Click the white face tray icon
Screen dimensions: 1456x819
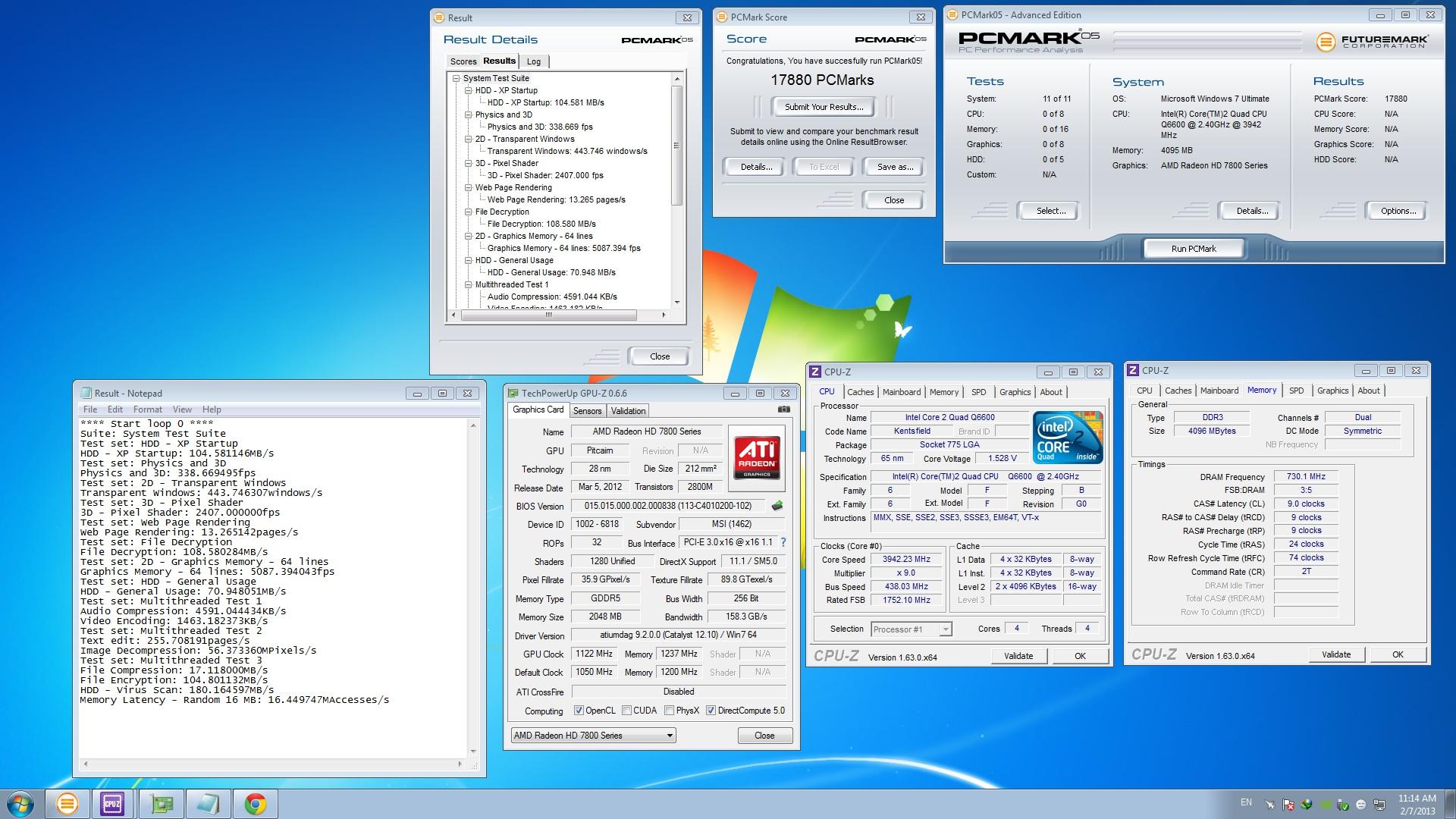point(1361,805)
